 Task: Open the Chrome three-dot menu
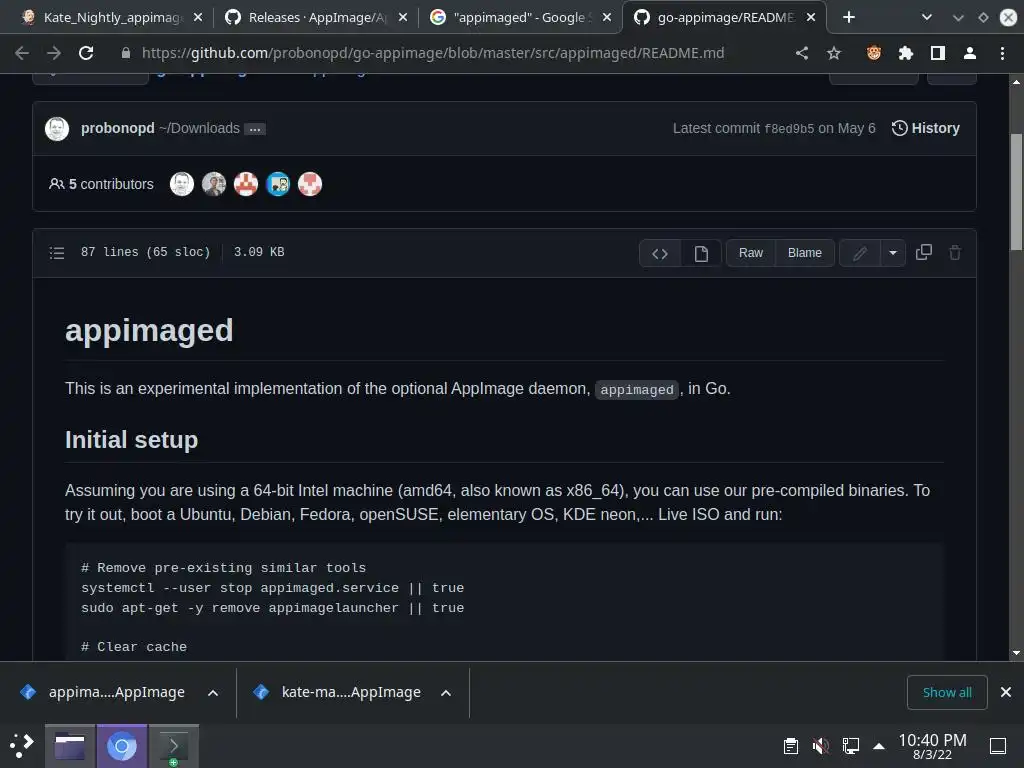click(1002, 53)
